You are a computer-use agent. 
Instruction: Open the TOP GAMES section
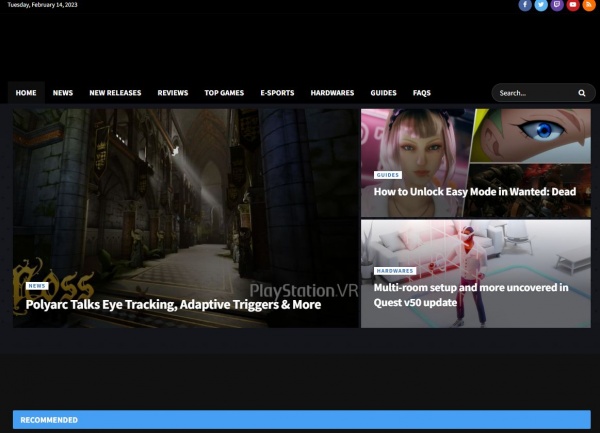pyautogui.click(x=224, y=93)
